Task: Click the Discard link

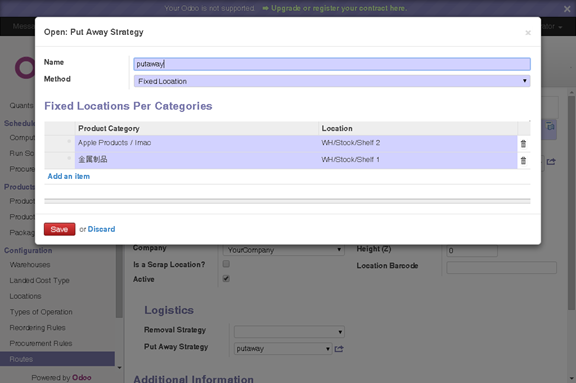Action: click(101, 229)
